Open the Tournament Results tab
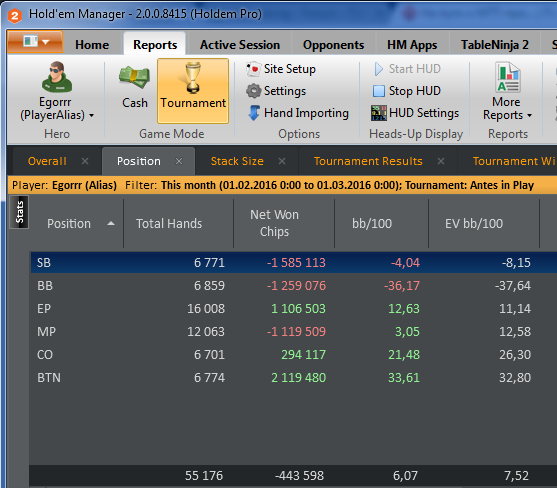 [x=368, y=161]
